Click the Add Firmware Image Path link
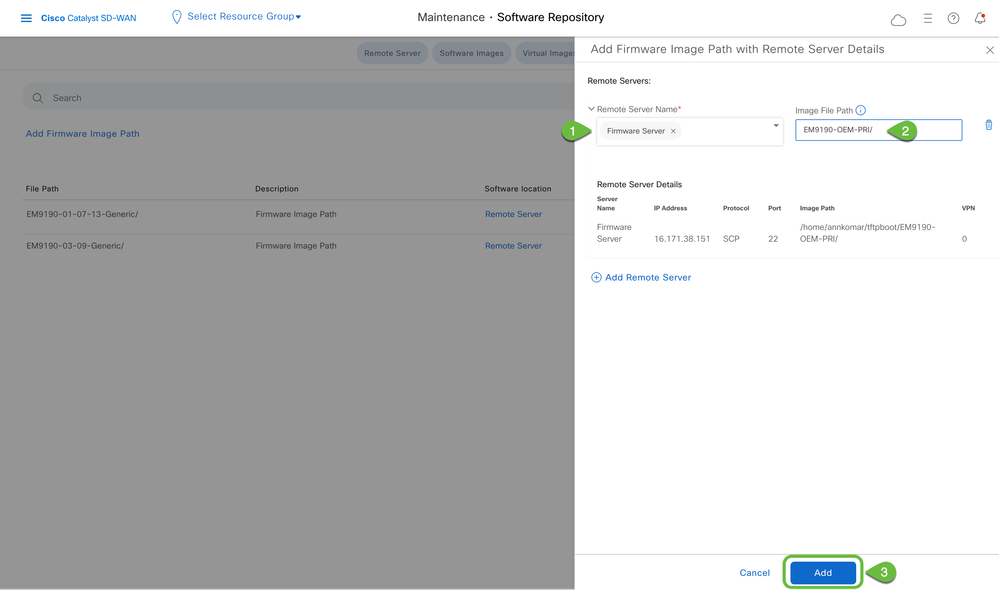 pos(82,134)
